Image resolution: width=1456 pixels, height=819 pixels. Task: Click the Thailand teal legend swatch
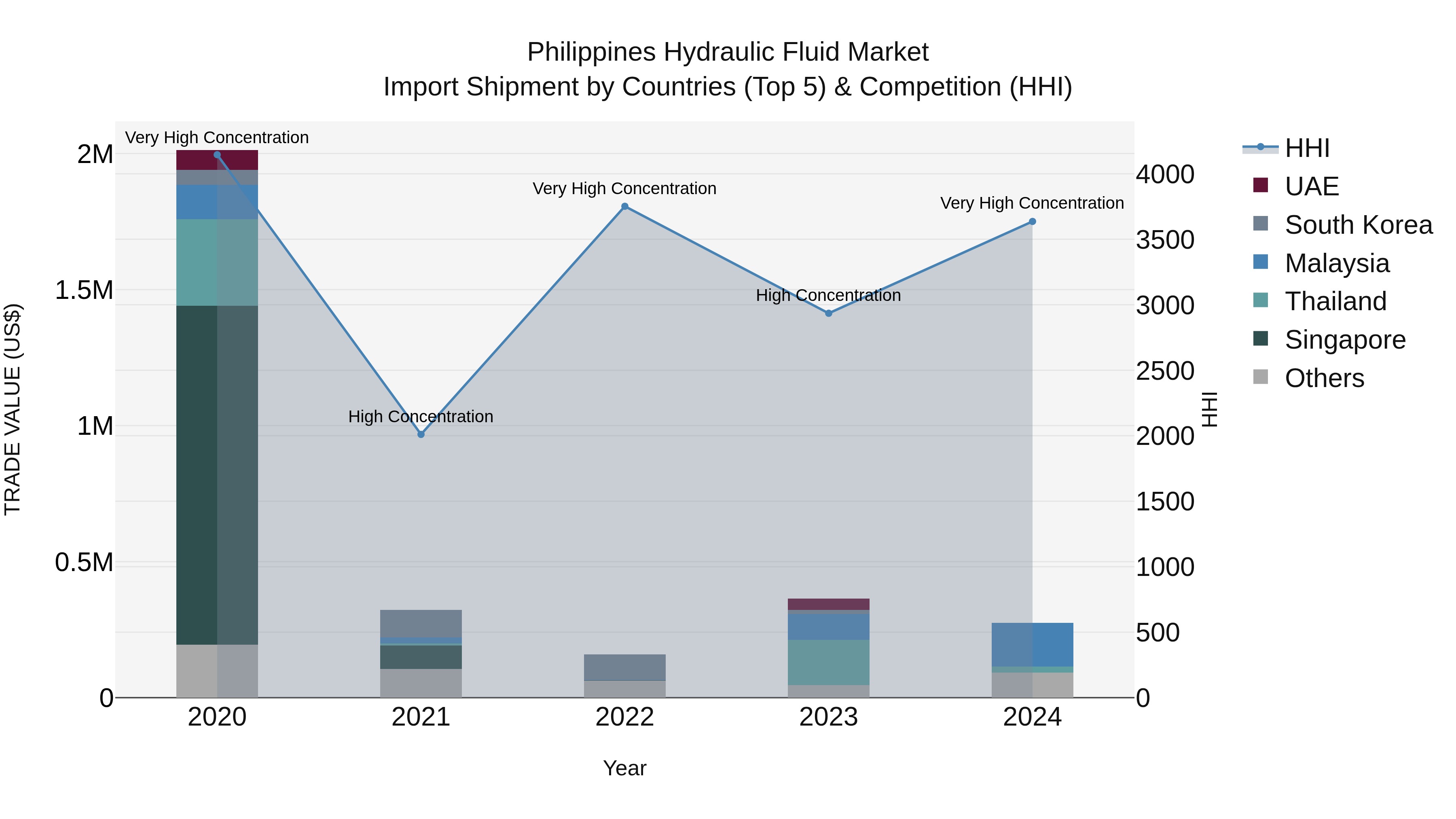coord(1260,300)
